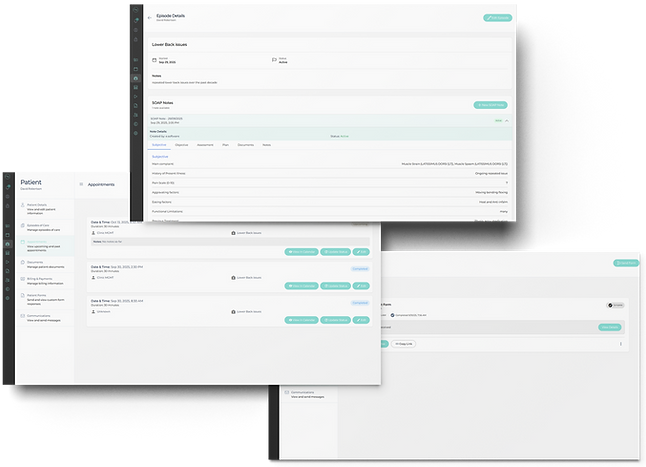Open the Plan tab
Viewport: 646px width, 467px height.
click(x=225, y=145)
